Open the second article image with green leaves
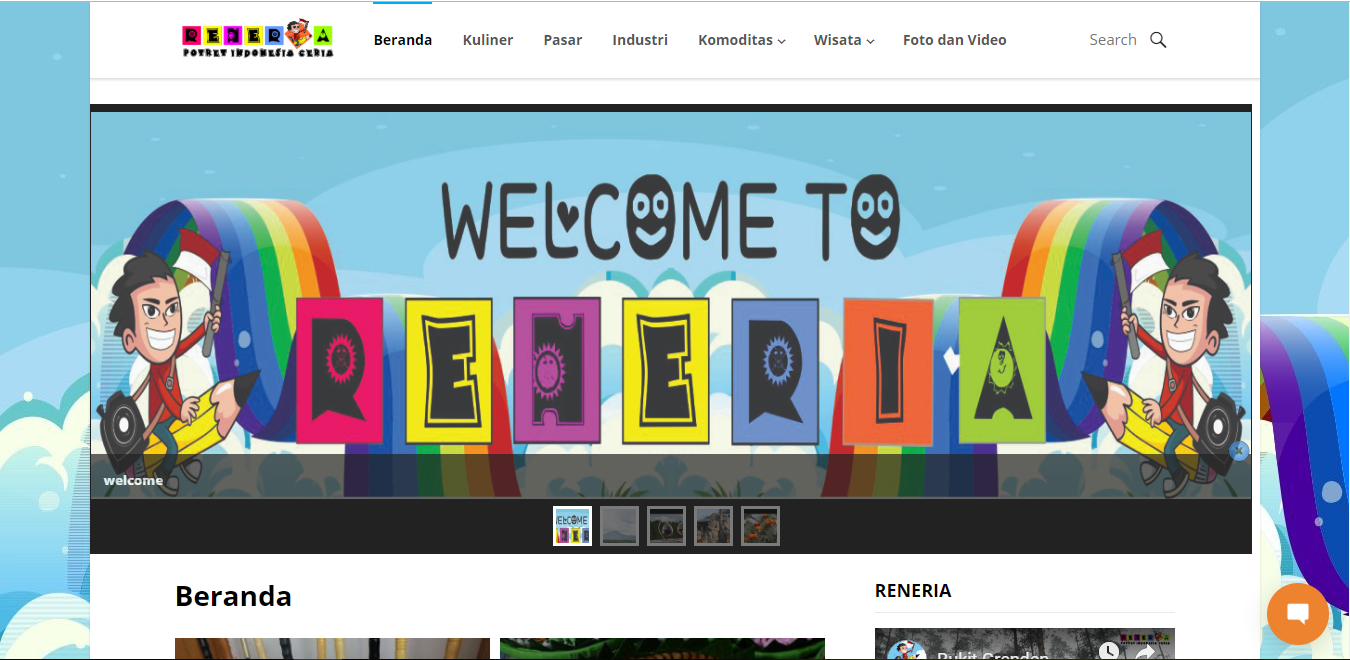Viewport: 1350px width, 660px height. [x=662, y=649]
